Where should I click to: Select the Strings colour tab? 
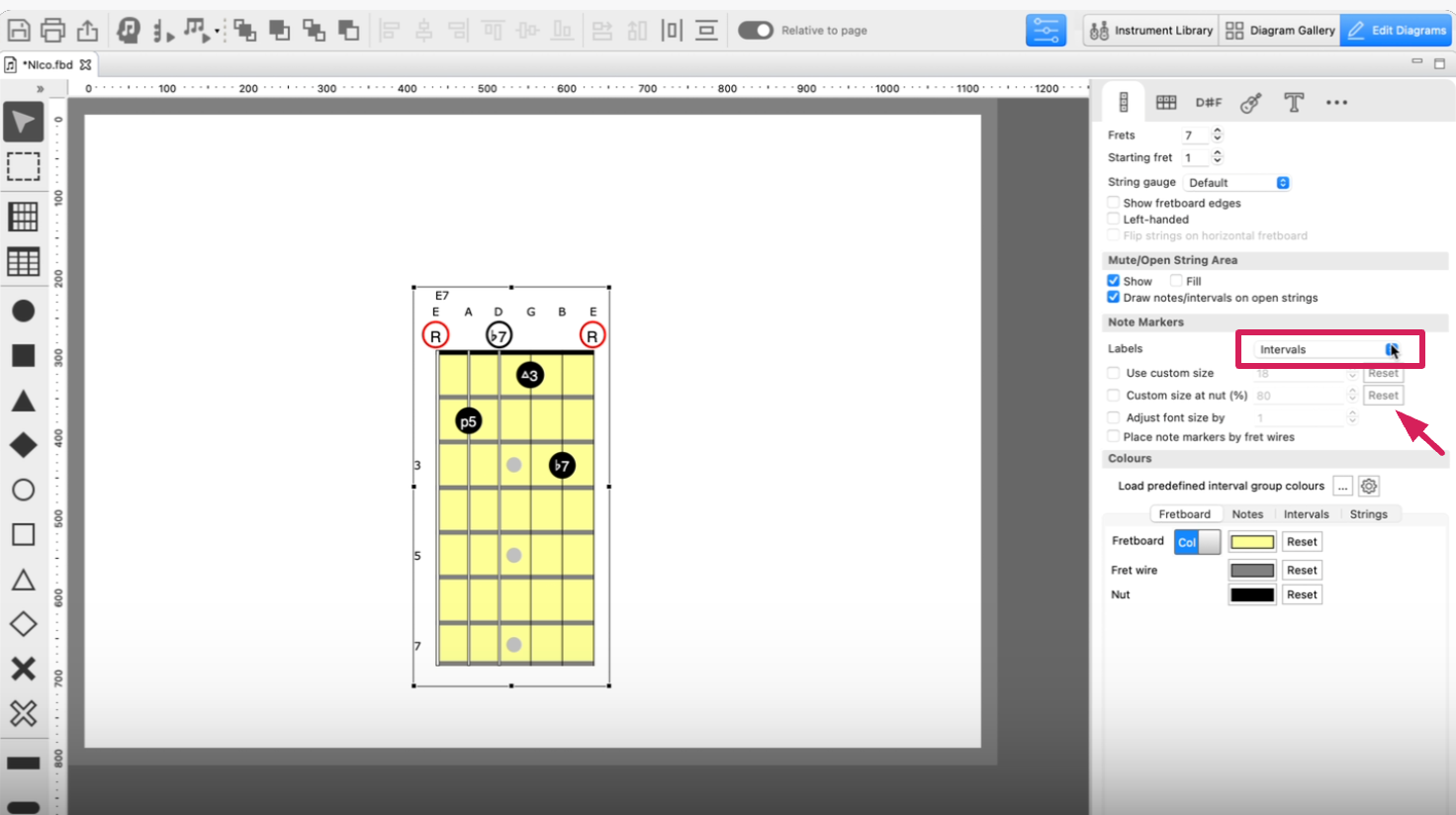1368,514
